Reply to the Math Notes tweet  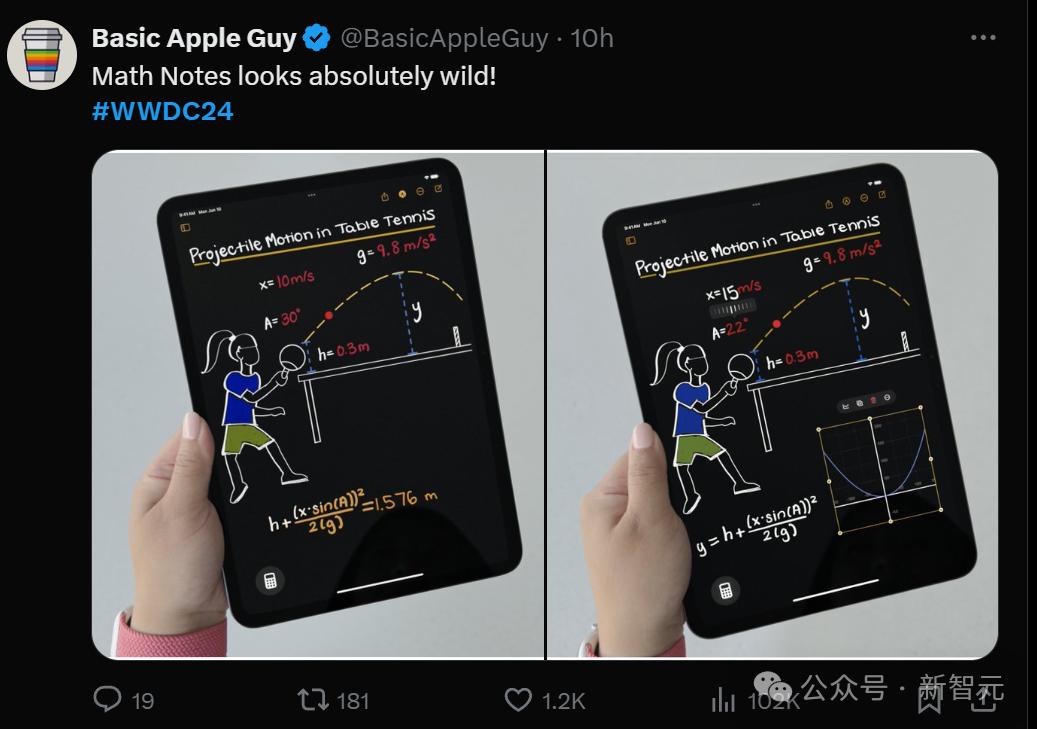tap(108, 699)
